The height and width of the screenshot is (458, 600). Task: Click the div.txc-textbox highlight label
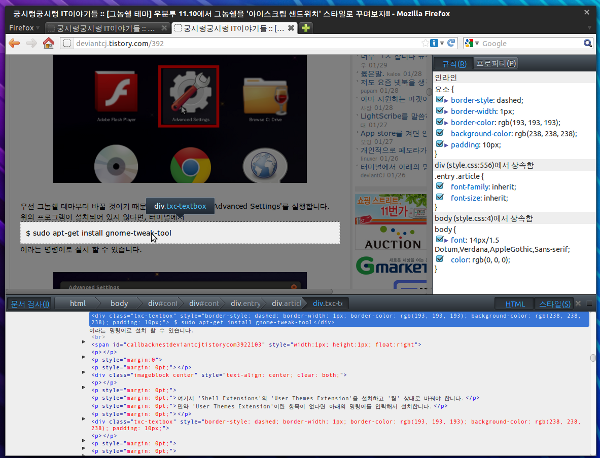pyautogui.click(x=180, y=206)
